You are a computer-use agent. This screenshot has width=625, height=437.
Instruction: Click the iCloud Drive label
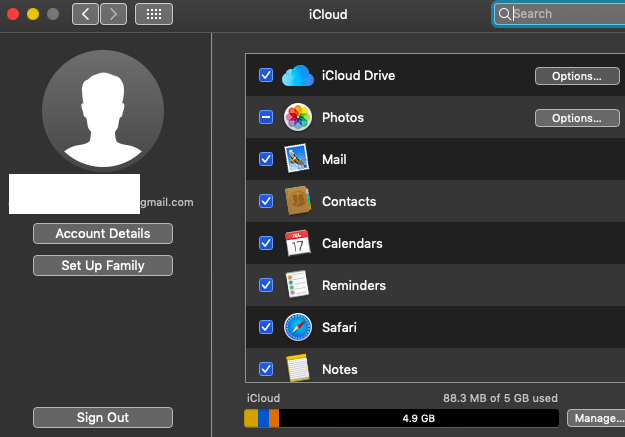[x=358, y=75]
